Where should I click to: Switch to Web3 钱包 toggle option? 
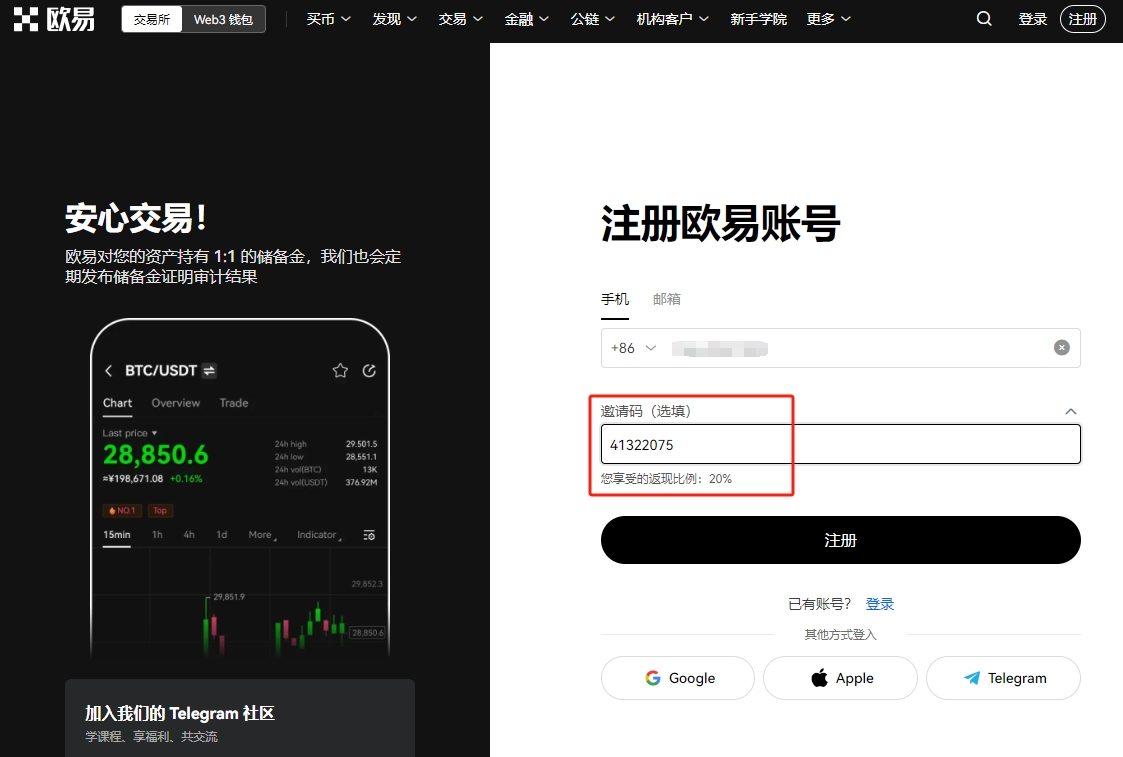click(223, 19)
